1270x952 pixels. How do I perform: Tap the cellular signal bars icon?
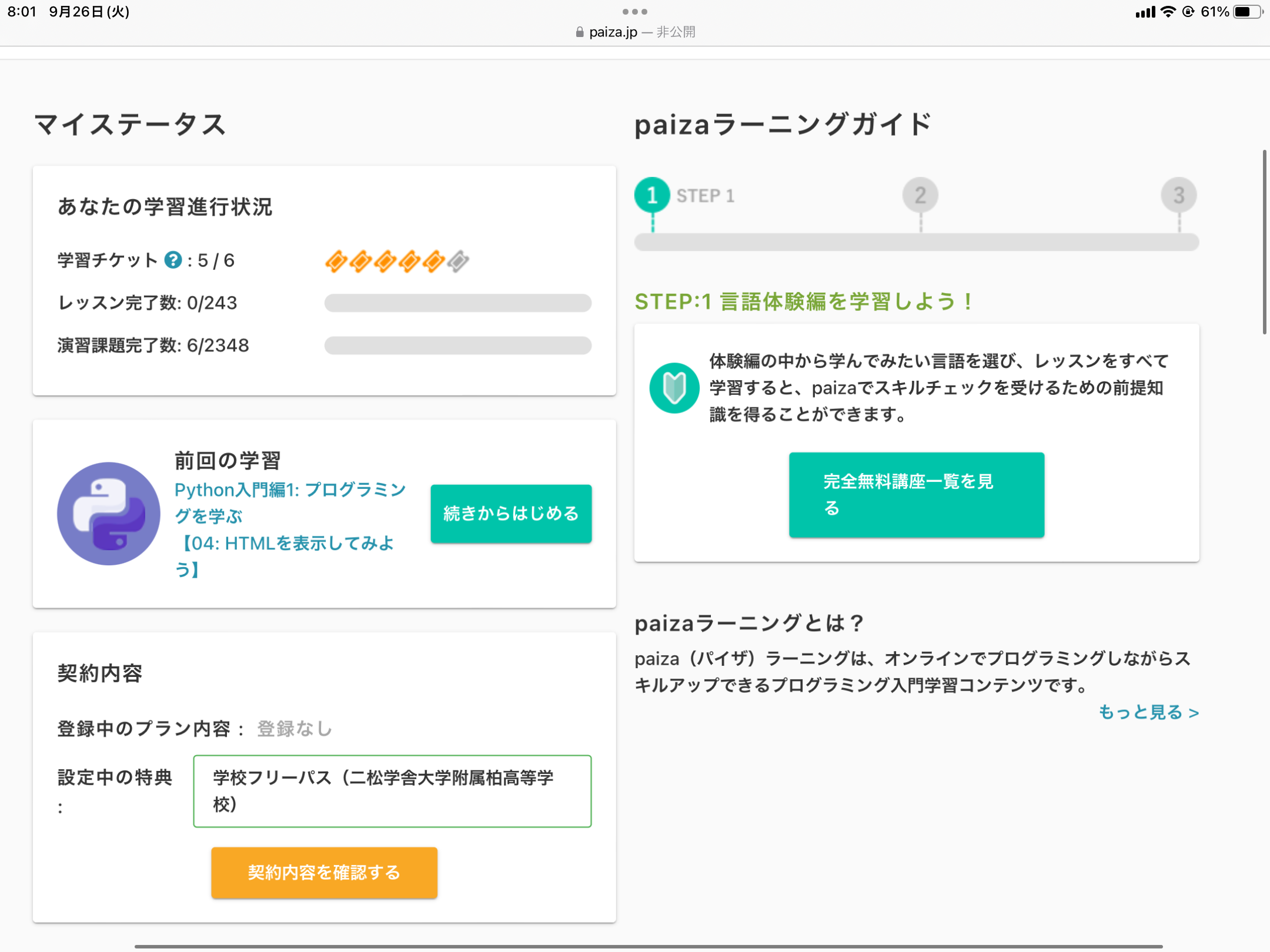pyautogui.click(x=1145, y=12)
